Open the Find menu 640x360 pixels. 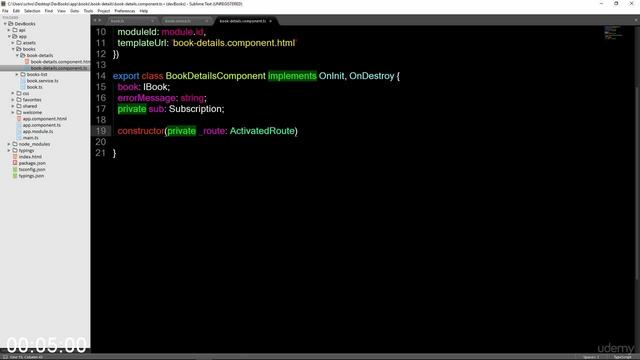point(49,11)
